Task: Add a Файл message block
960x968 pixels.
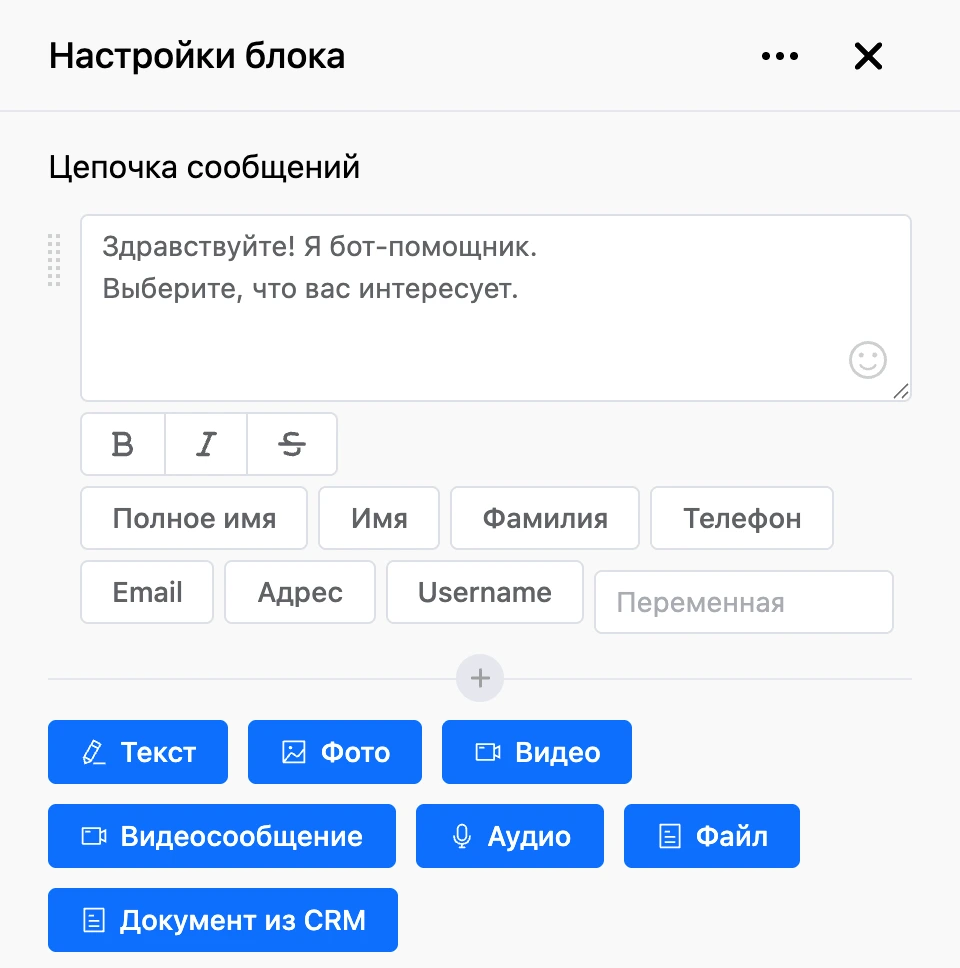Action: pos(712,836)
